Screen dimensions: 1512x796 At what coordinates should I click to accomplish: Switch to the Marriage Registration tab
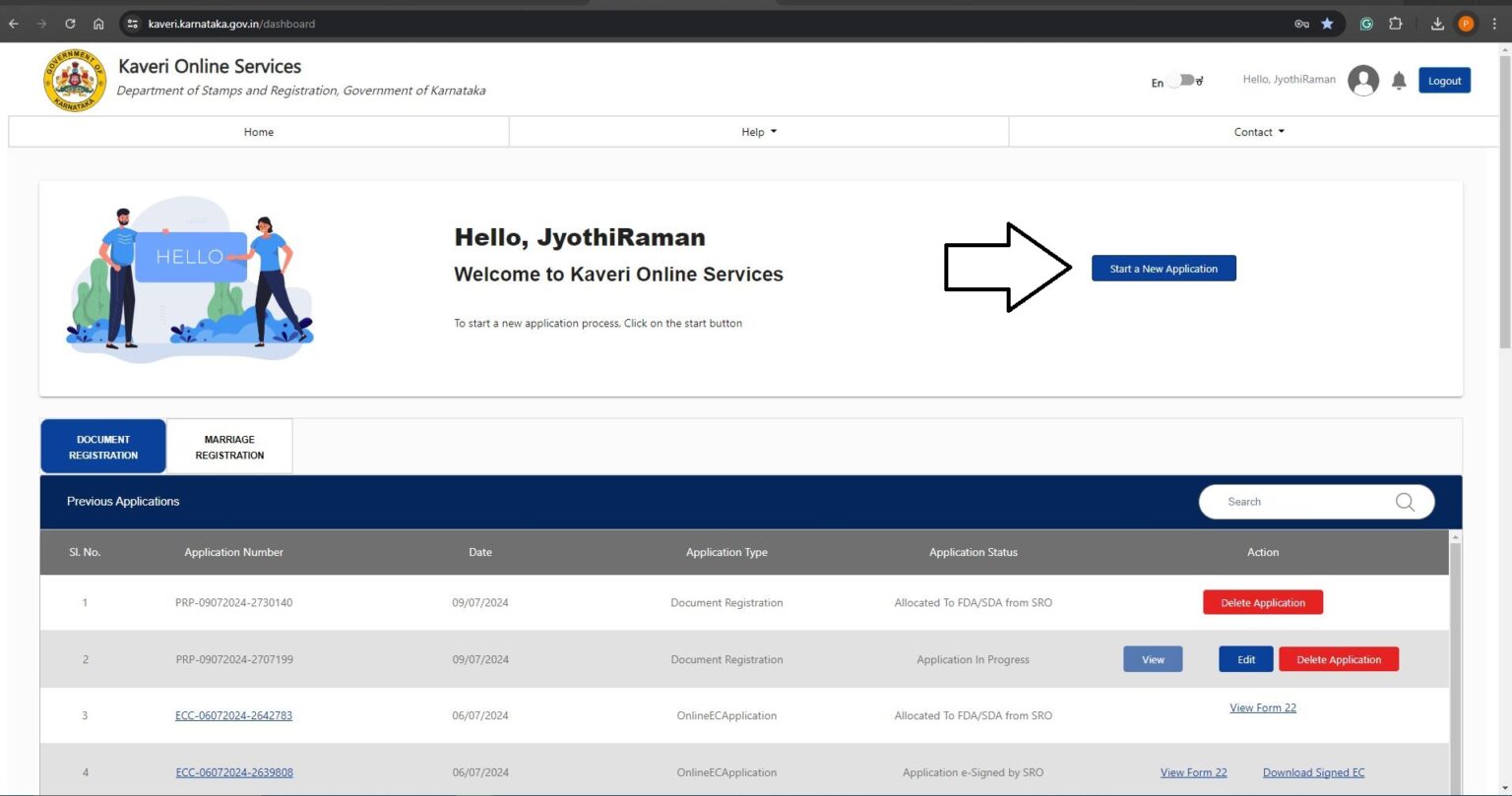(x=229, y=447)
